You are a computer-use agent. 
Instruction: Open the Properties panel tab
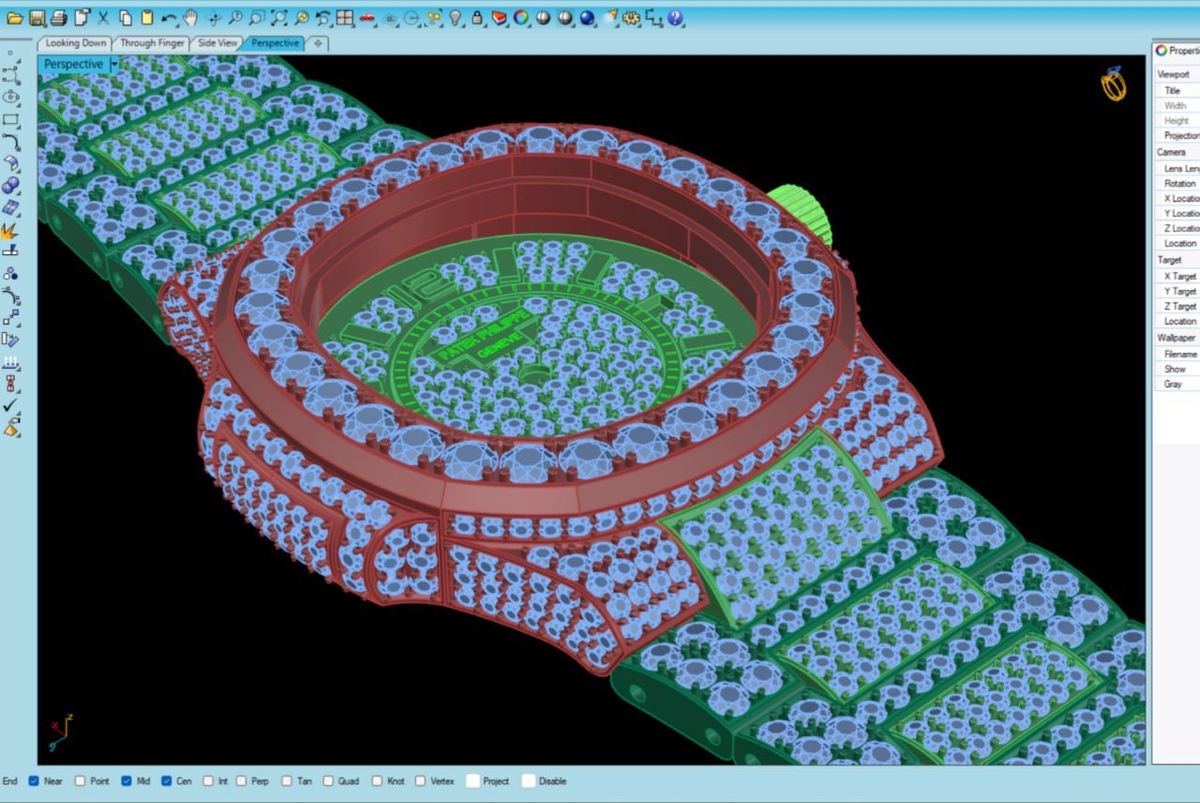point(1177,50)
